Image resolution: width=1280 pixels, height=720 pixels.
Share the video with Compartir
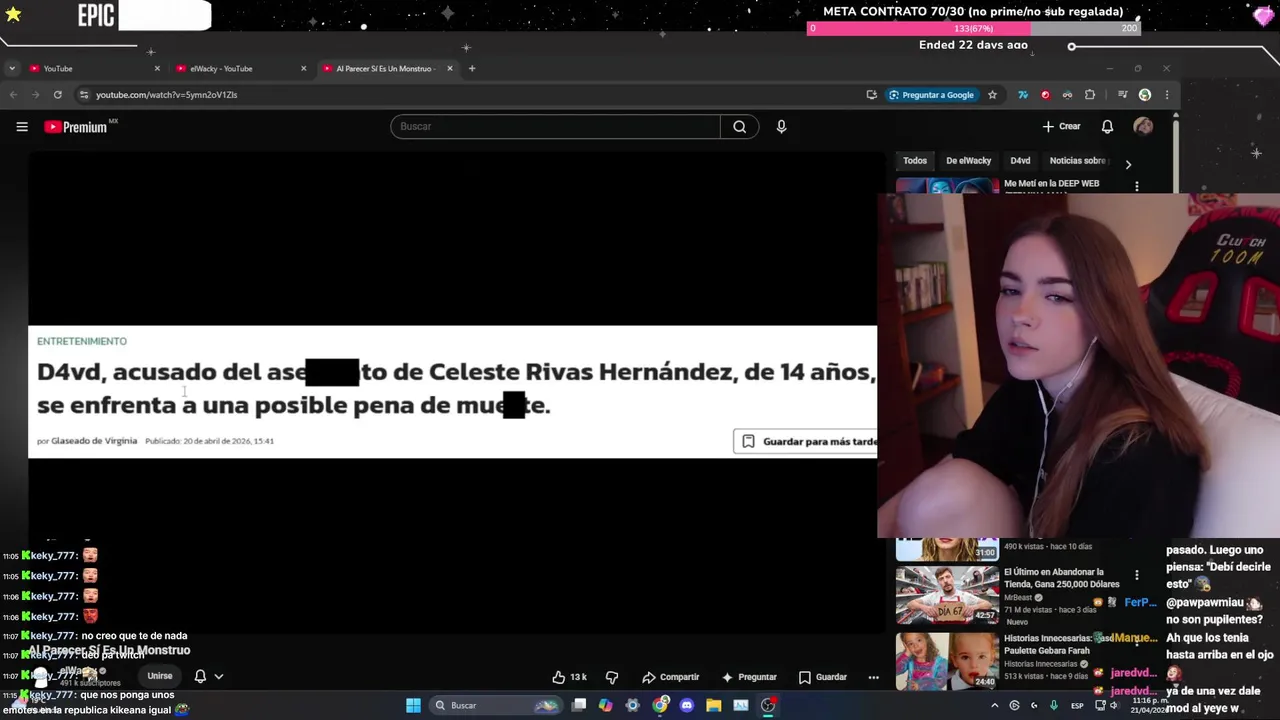click(x=671, y=677)
